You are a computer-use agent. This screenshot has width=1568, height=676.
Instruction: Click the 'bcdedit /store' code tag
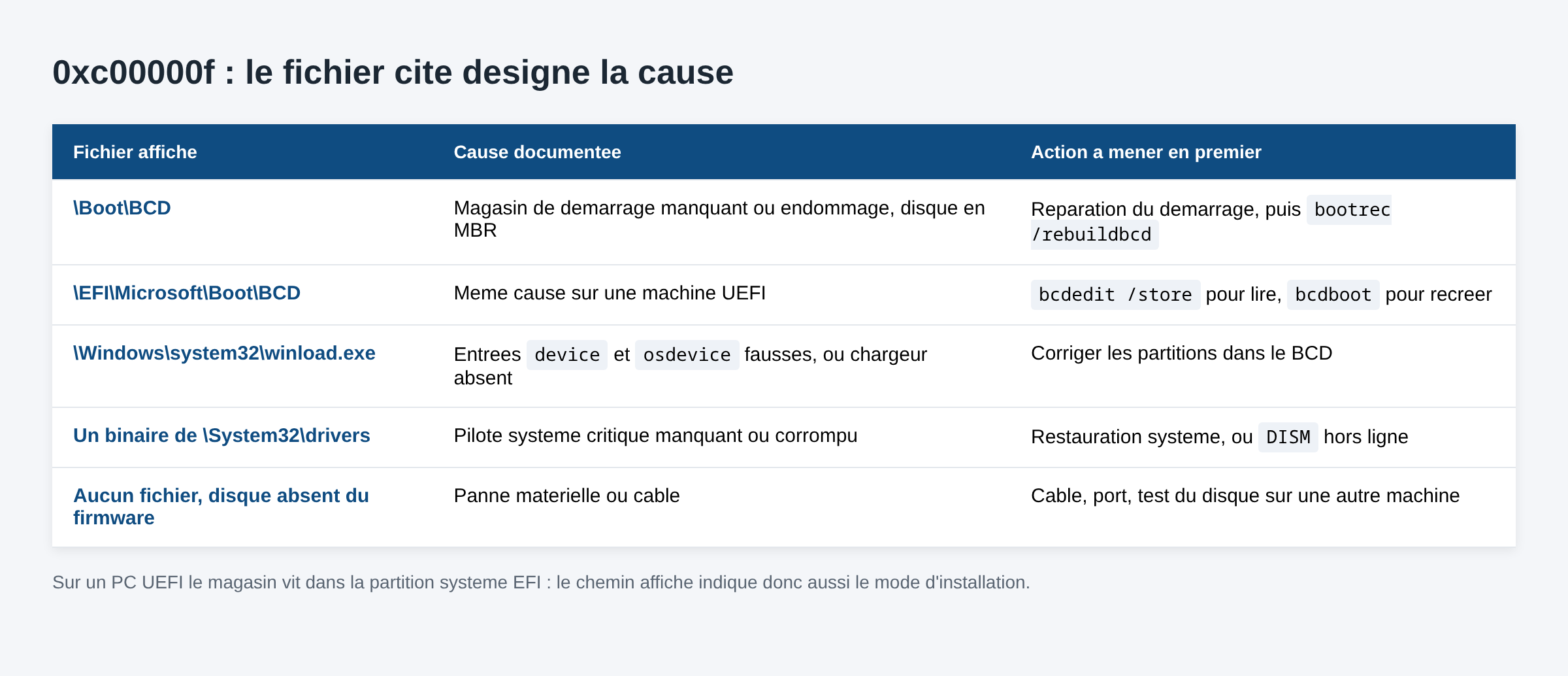(1115, 295)
